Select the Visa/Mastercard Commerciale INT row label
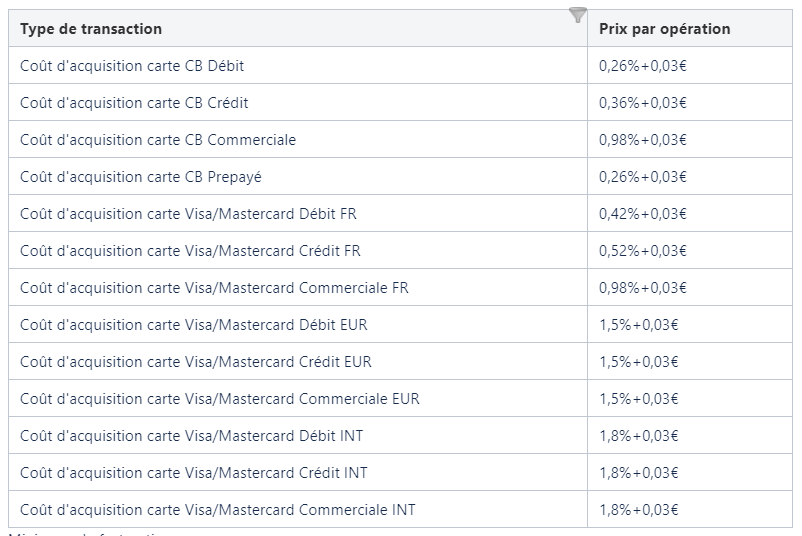The height and width of the screenshot is (536, 802). (218, 510)
